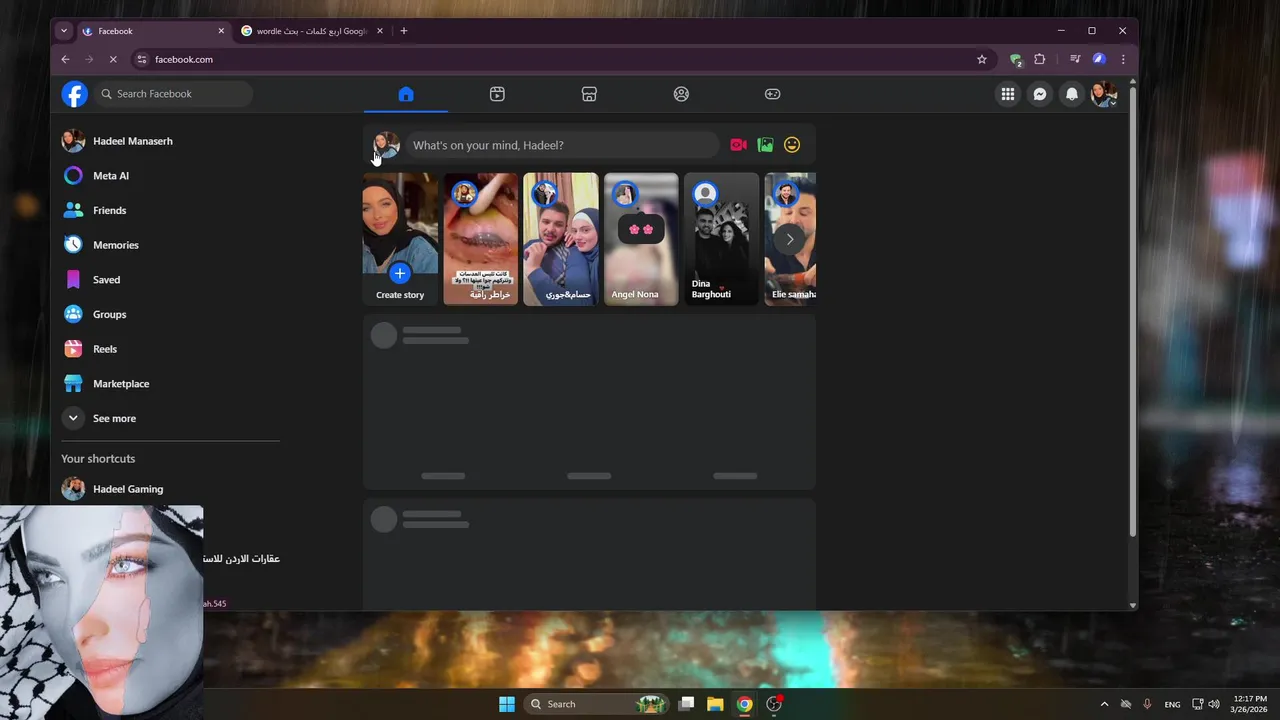Viewport: 1280px width, 720px height.
Task: Open File Explorer from the taskbar
Action: pos(715,704)
